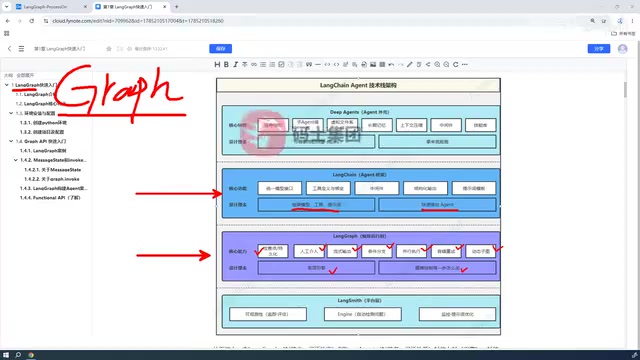Click the note title in the header
The width and height of the screenshot is (640, 360).
point(60,49)
